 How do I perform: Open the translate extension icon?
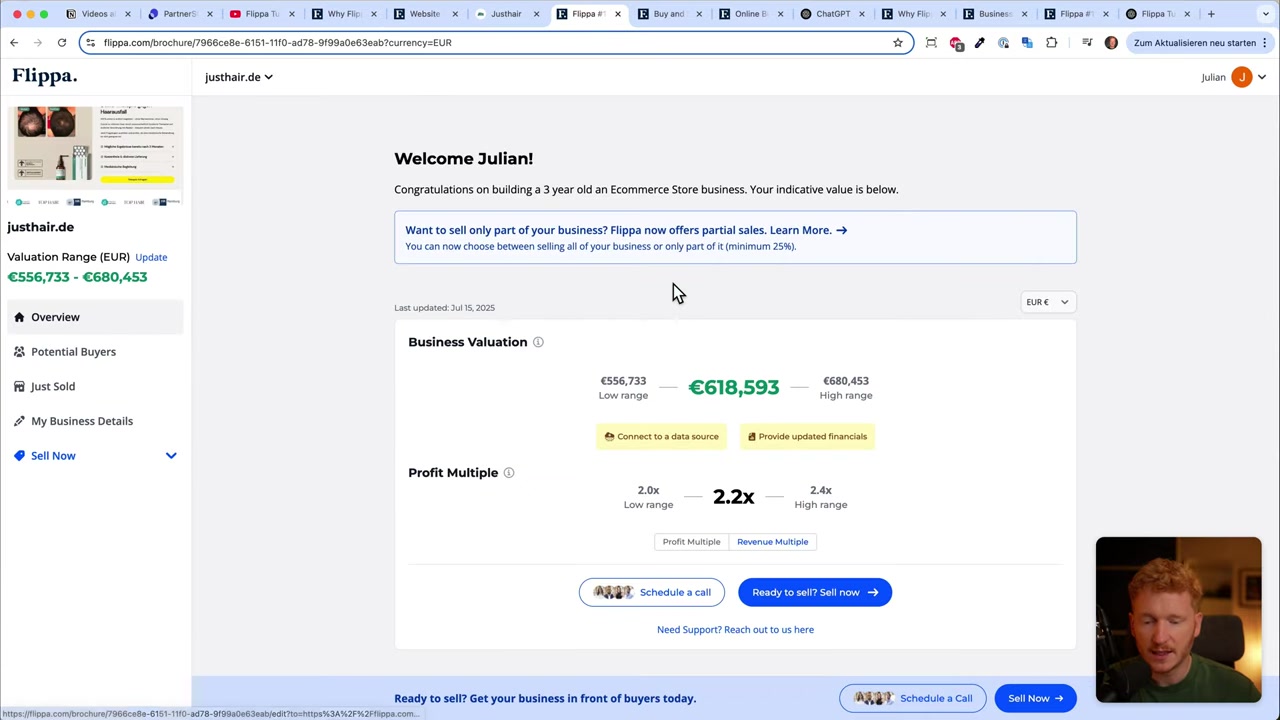click(1027, 43)
